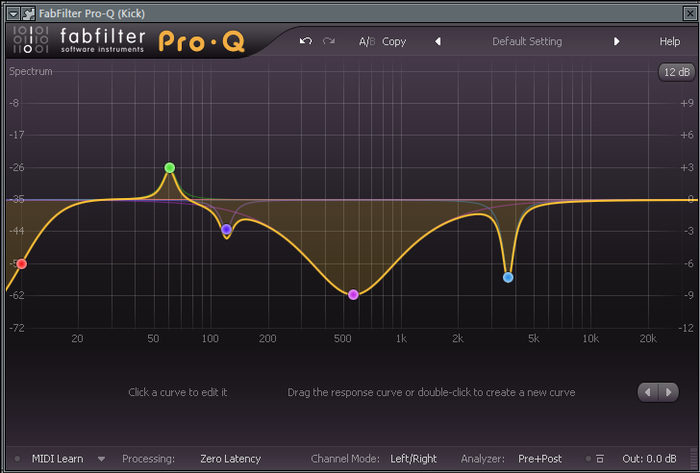Select the magenta EQ band node near 500 Hz

point(353,295)
